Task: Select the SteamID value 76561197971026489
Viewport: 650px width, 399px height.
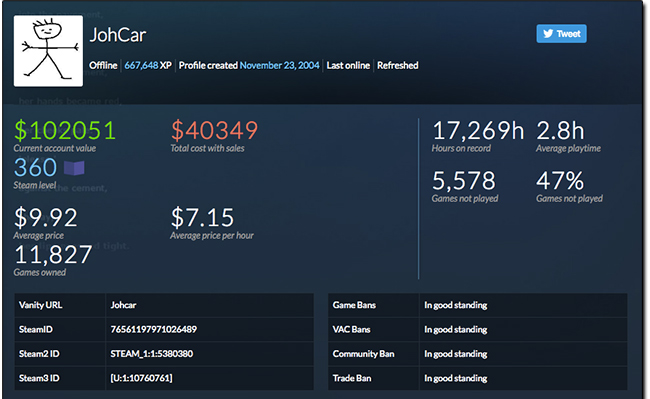Action: [153, 329]
